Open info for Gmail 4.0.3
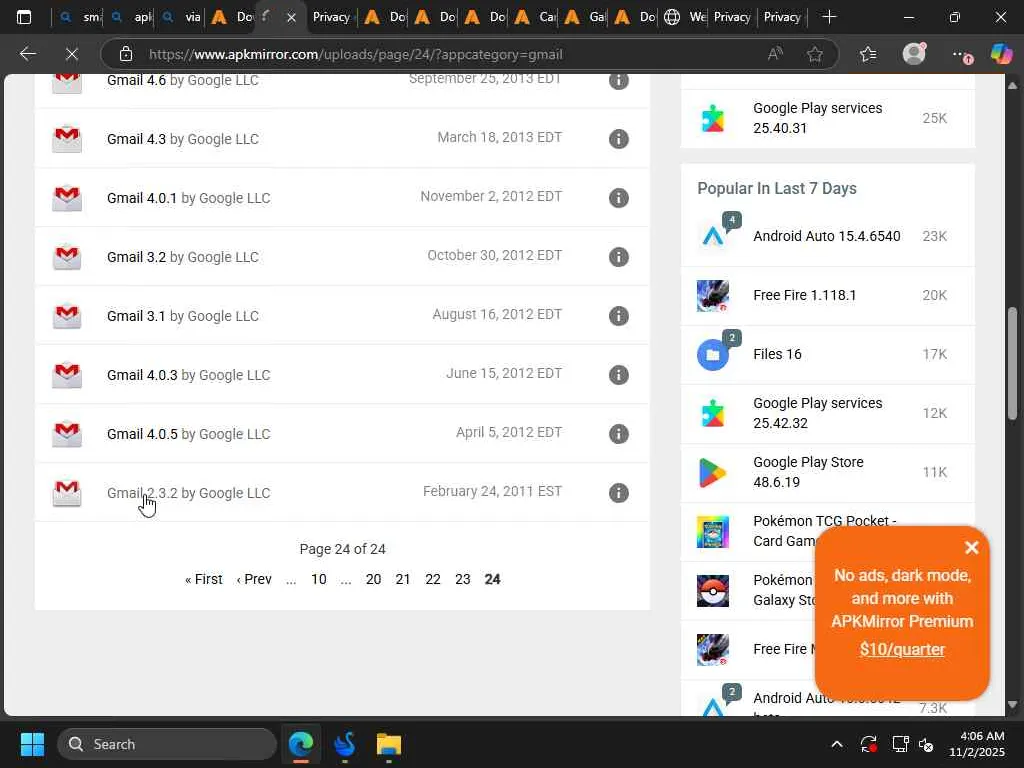 tap(618, 375)
